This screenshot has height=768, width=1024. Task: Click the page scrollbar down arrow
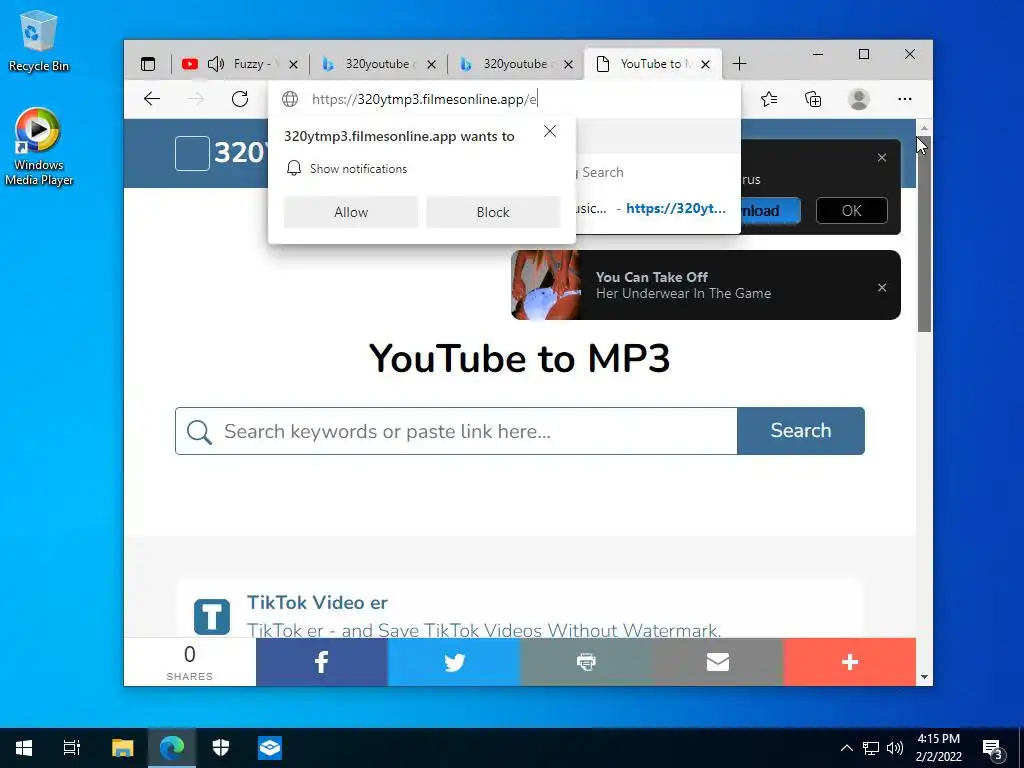pos(924,677)
